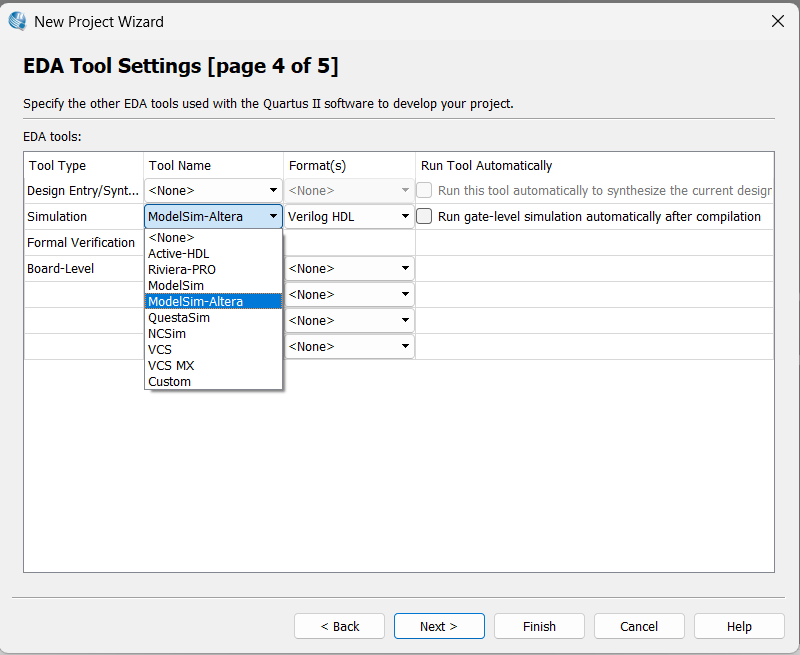Proceed with the Next > button

tap(439, 626)
